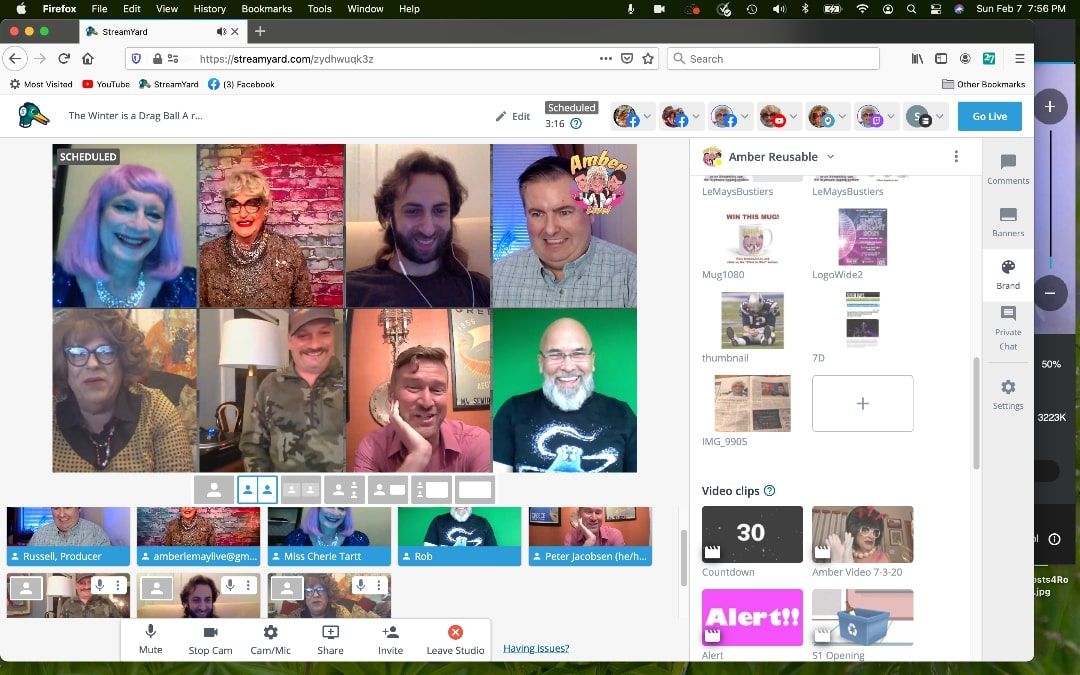This screenshot has width=1080, height=675.
Task: Switch to the fullscreen-only layout option
Action: tap(475, 490)
